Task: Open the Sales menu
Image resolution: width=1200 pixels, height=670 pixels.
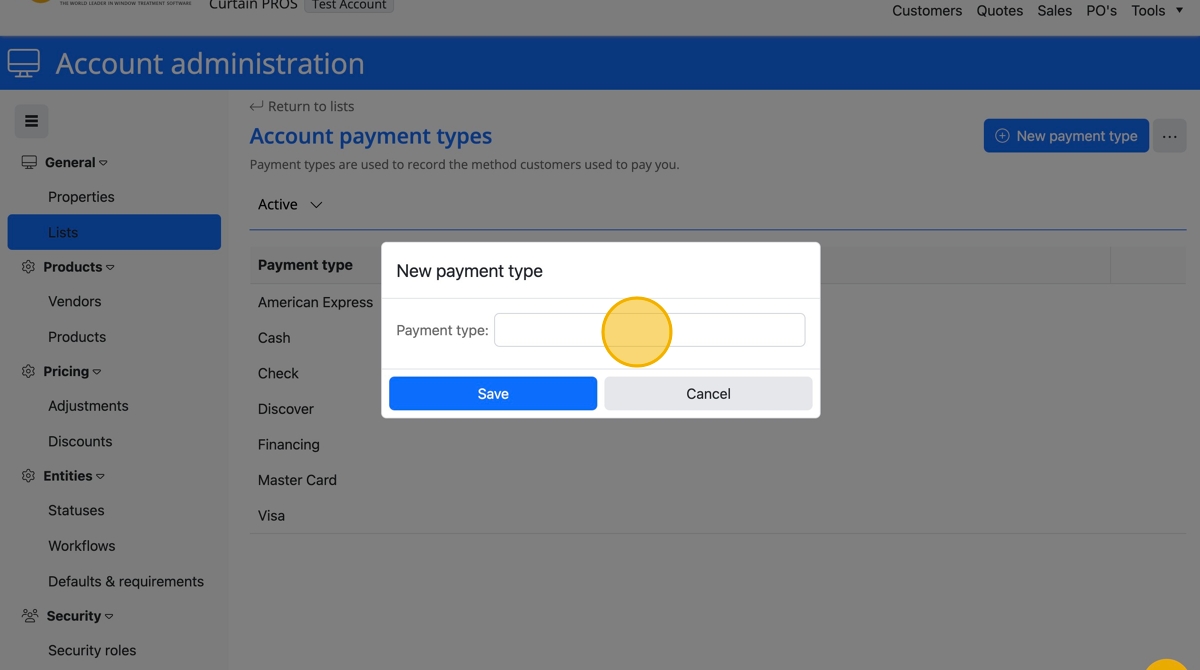Action: click(x=1054, y=10)
